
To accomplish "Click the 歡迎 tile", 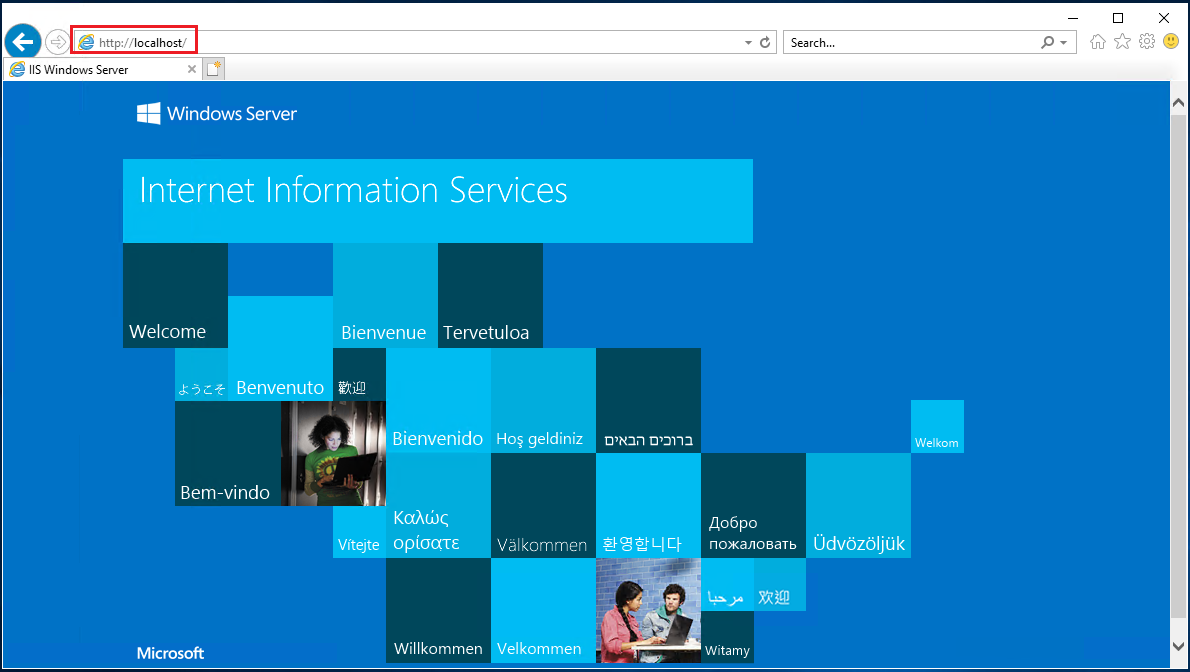I will point(359,374).
